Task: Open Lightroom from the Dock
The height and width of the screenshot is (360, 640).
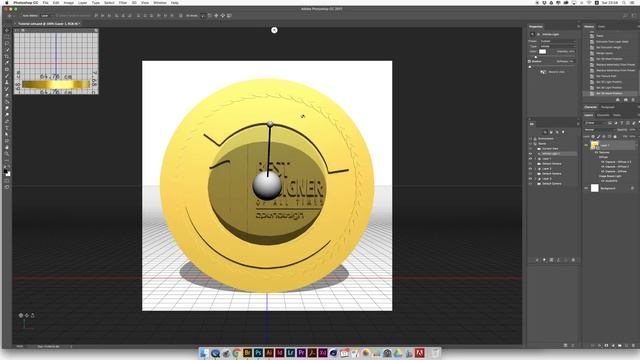Action: click(x=290, y=353)
